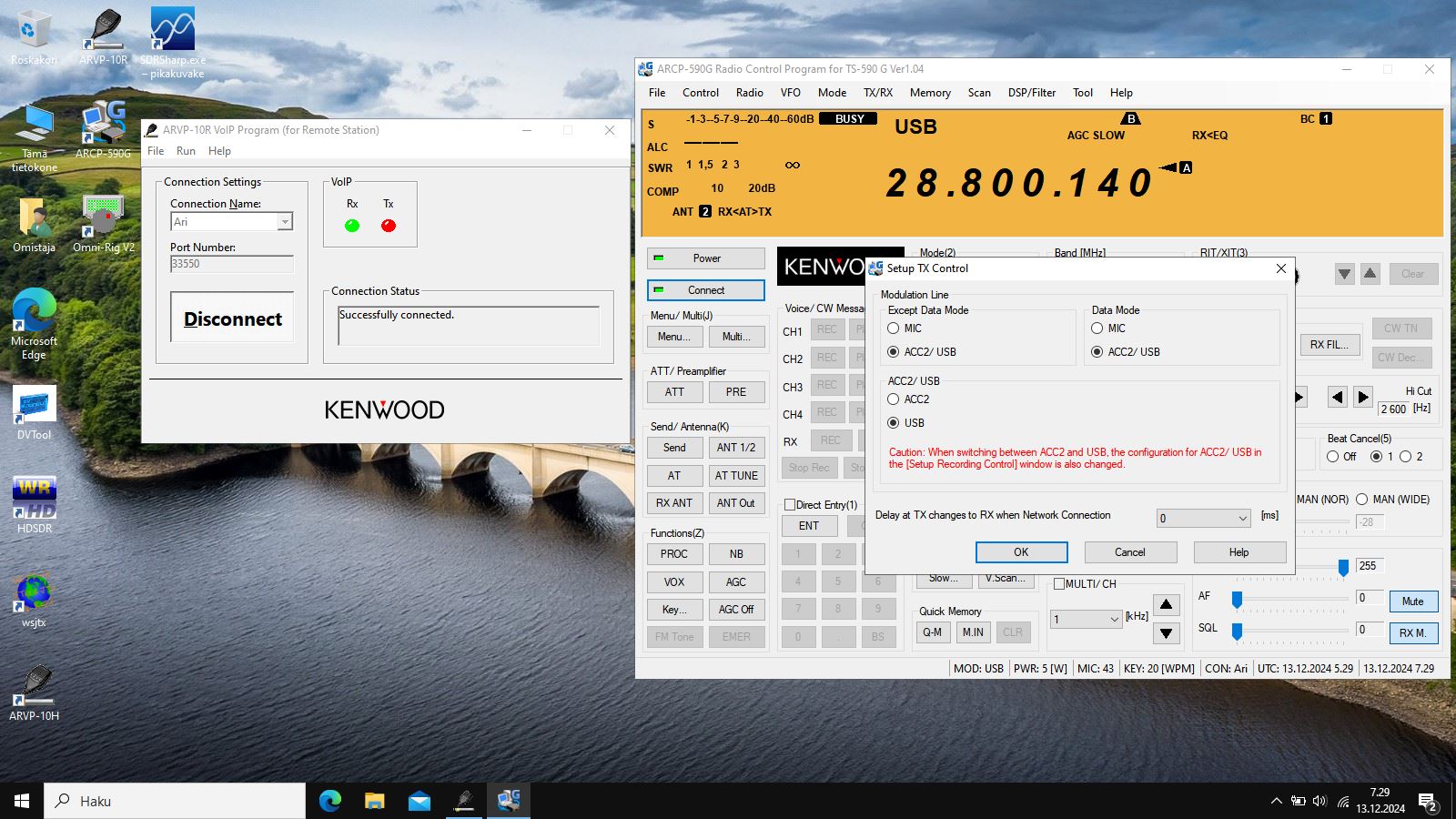
Task: Open the Mail app from the taskbar
Action: click(x=419, y=801)
